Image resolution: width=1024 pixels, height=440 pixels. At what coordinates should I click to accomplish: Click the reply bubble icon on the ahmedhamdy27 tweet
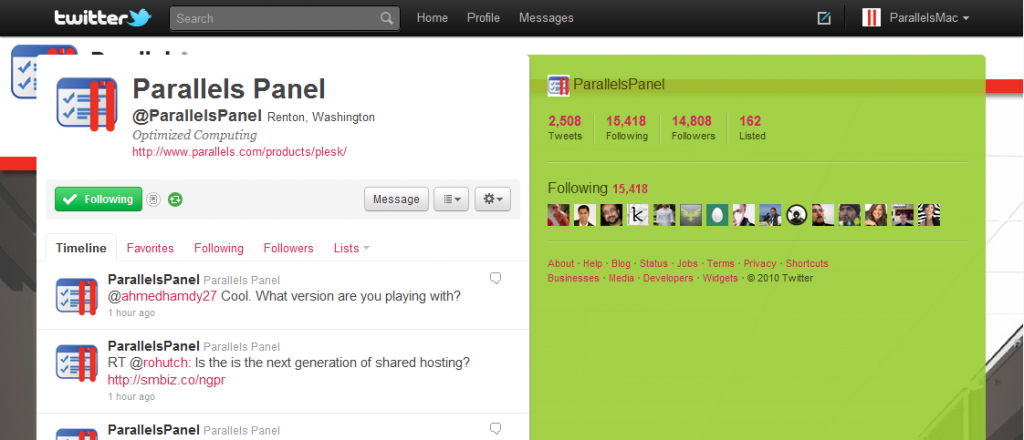[496, 279]
